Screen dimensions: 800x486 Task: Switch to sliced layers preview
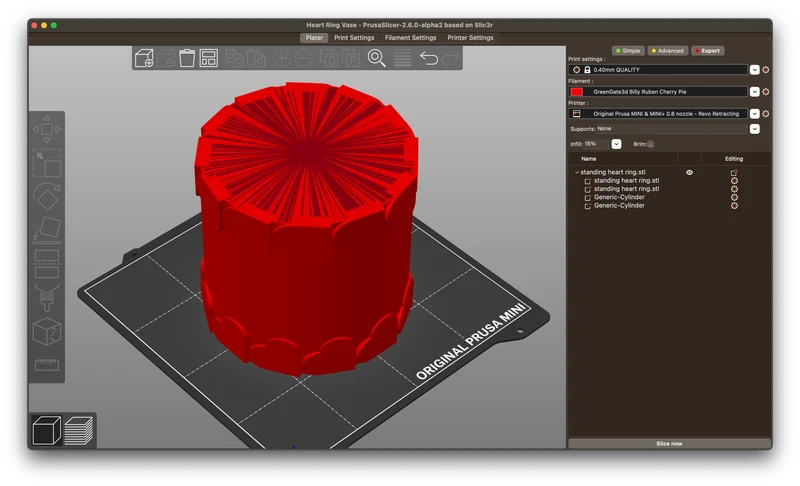[79, 430]
